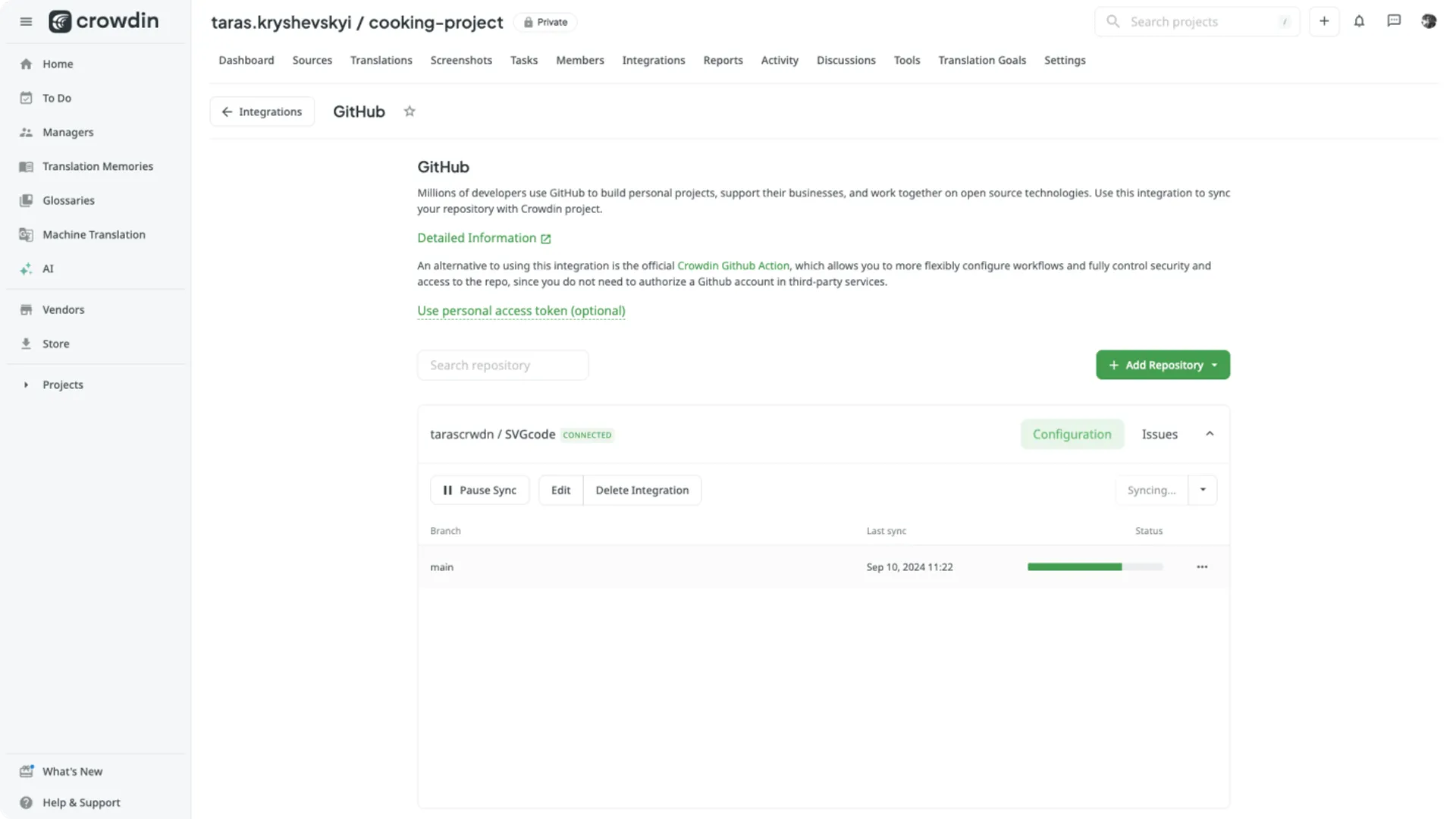The image size is (1456, 819).
Task: Open notifications bell
Action: (x=1359, y=21)
